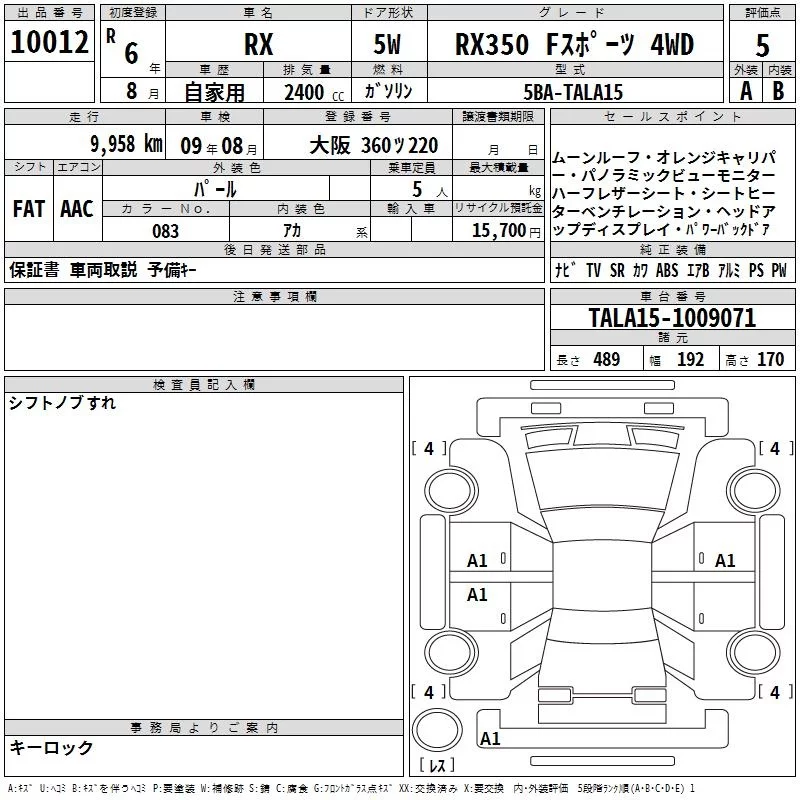Select the registration number 大阪 360ツ220
The image size is (800, 800).
click(x=372, y=145)
